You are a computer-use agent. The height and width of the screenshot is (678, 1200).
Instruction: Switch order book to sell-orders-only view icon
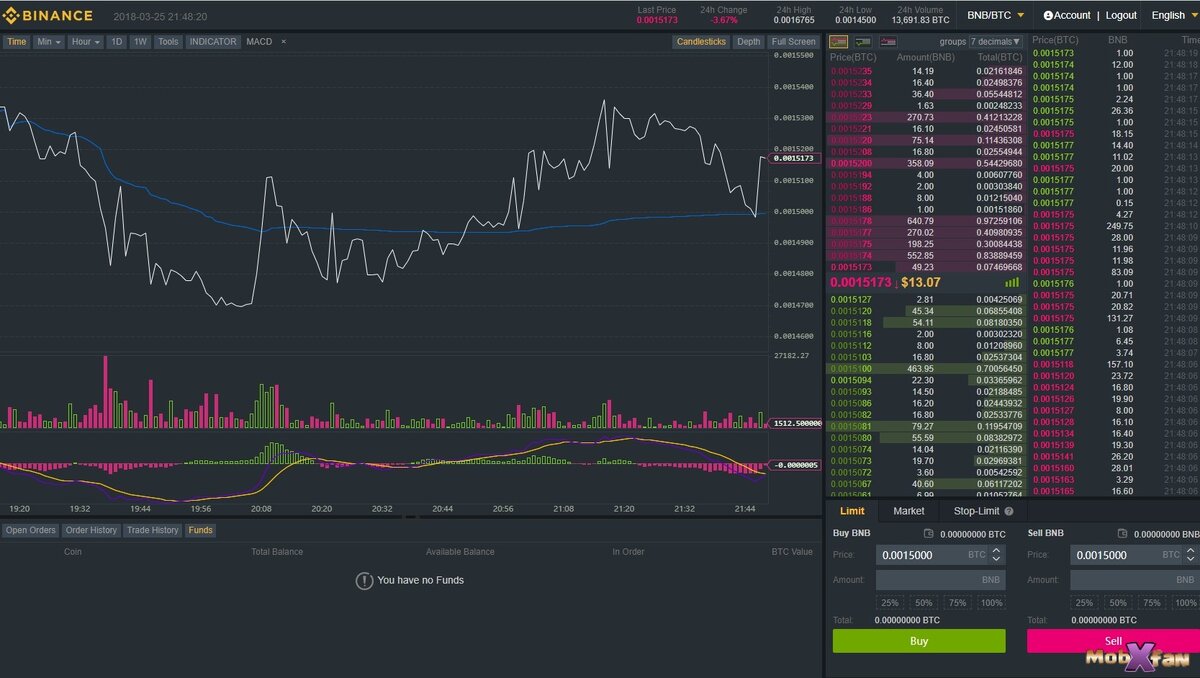tap(888, 42)
